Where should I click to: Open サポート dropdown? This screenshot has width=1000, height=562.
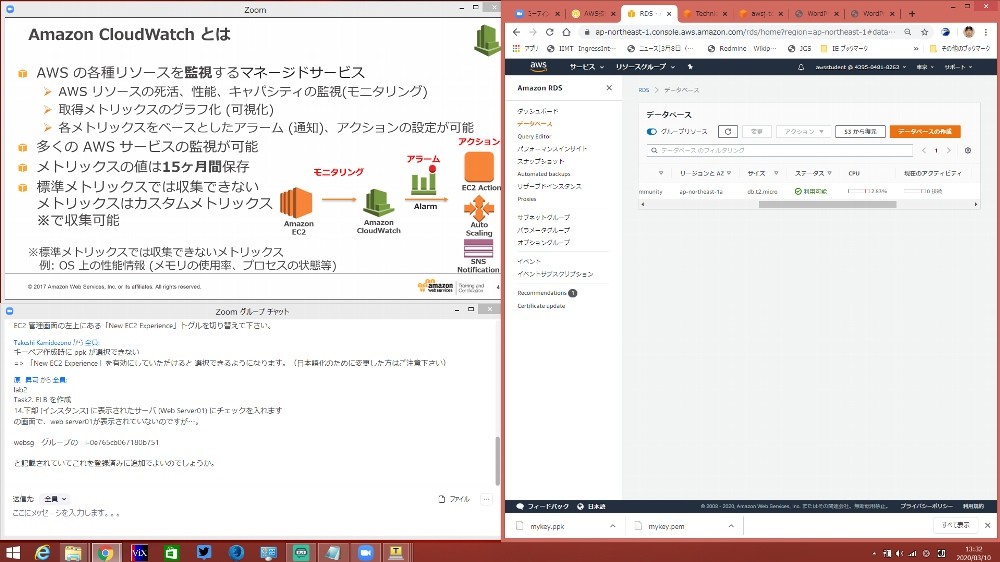point(959,67)
